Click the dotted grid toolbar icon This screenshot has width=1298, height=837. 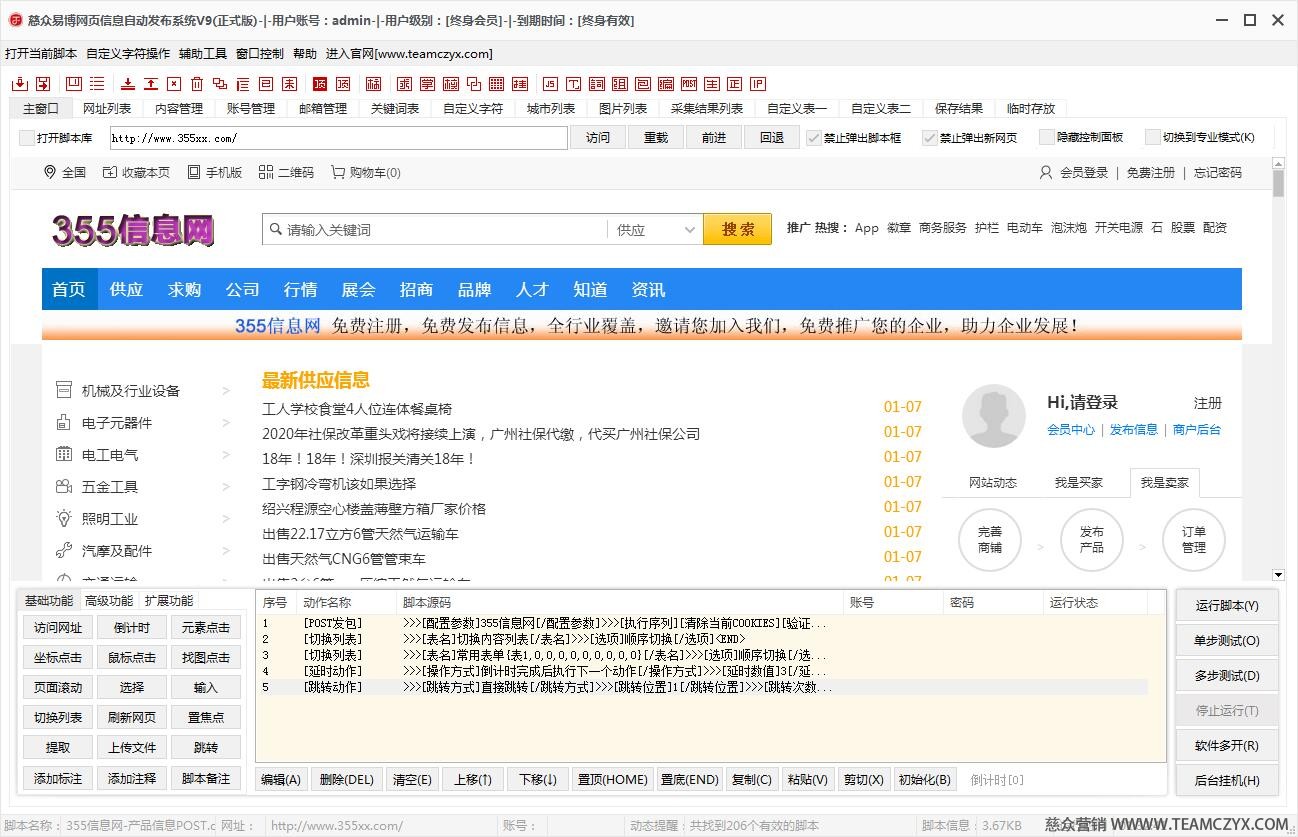tap(496, 84)
